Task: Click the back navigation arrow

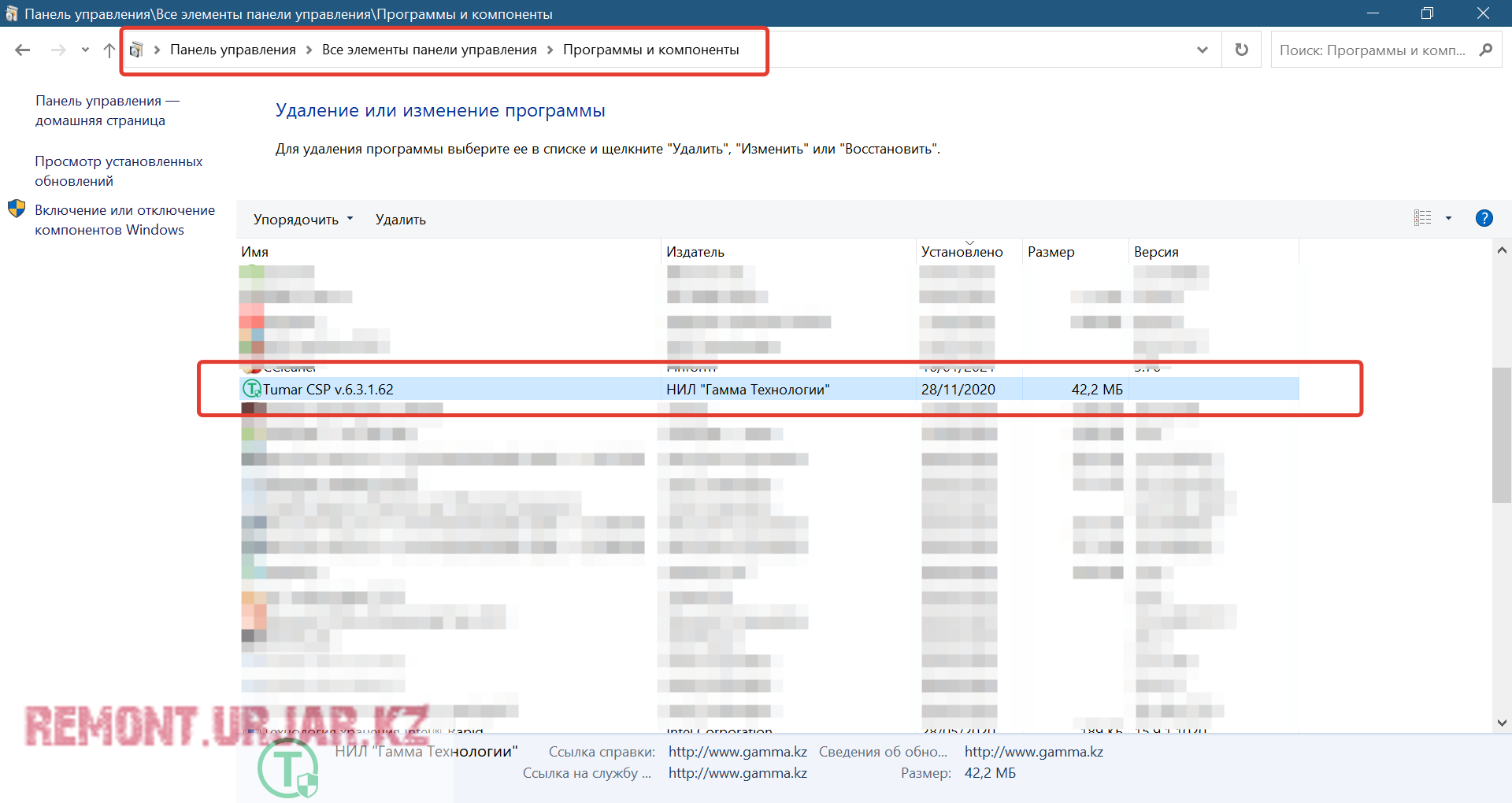Action: click(23, 49)
